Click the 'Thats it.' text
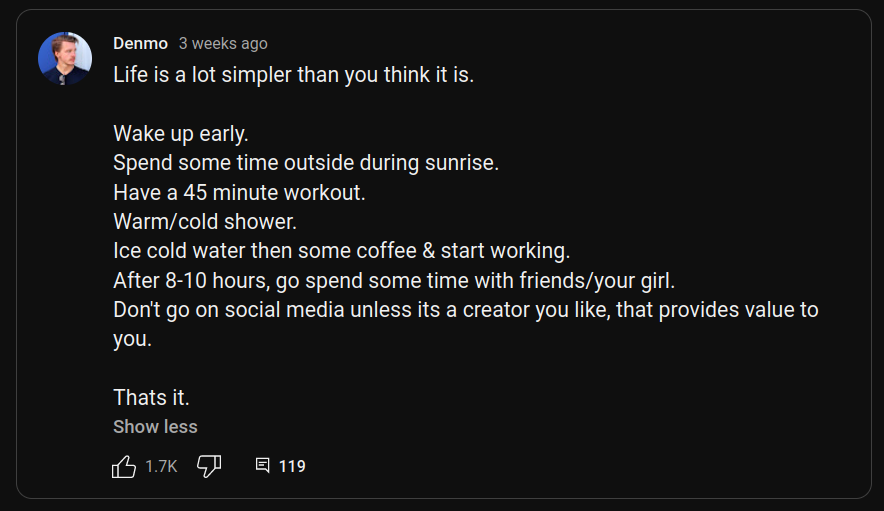 (151, 397)
